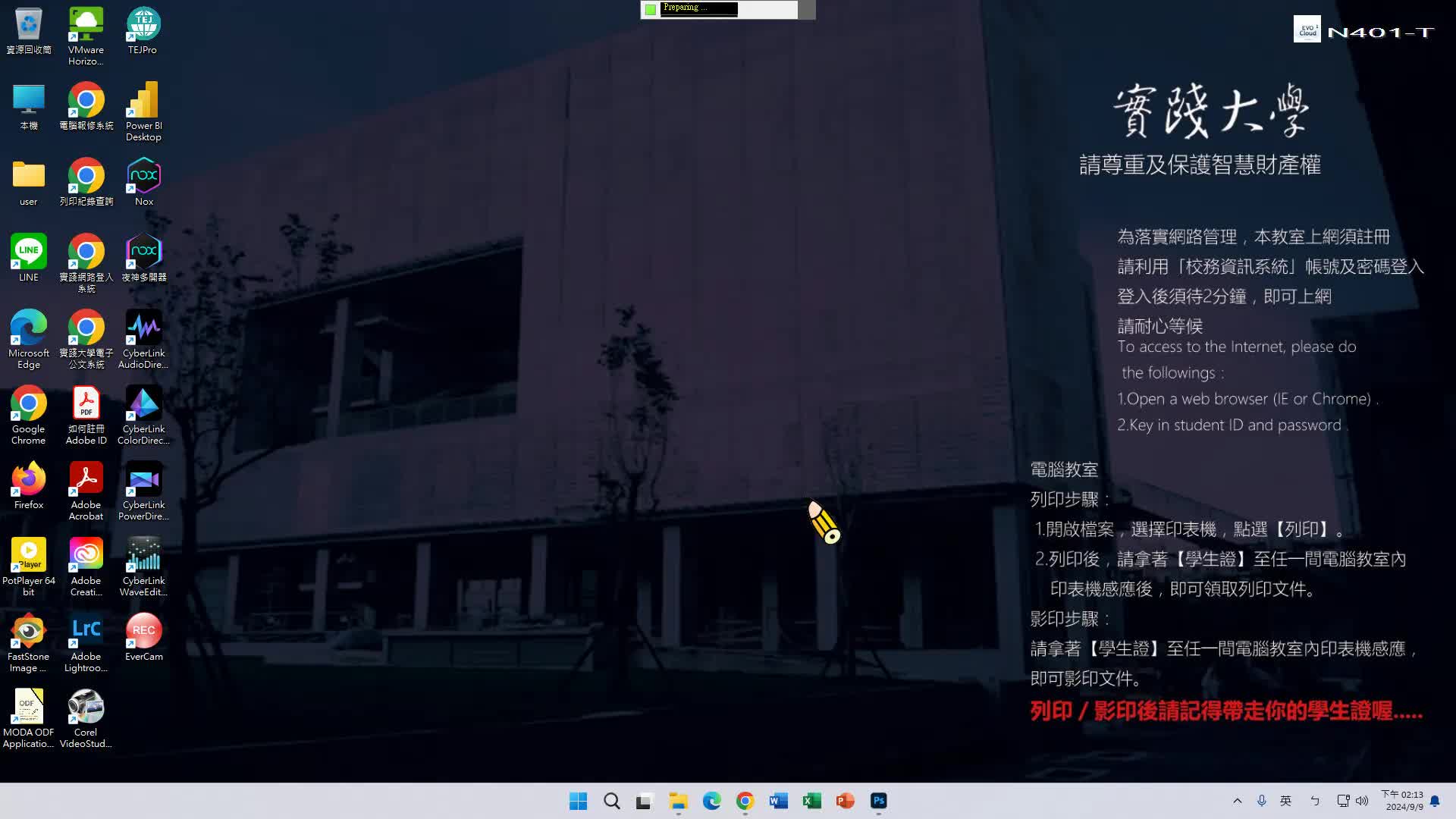Screen dimensions: 1456x819
Task: Click the Nox emulator desktop icon
Action: (x=143, y=177)
